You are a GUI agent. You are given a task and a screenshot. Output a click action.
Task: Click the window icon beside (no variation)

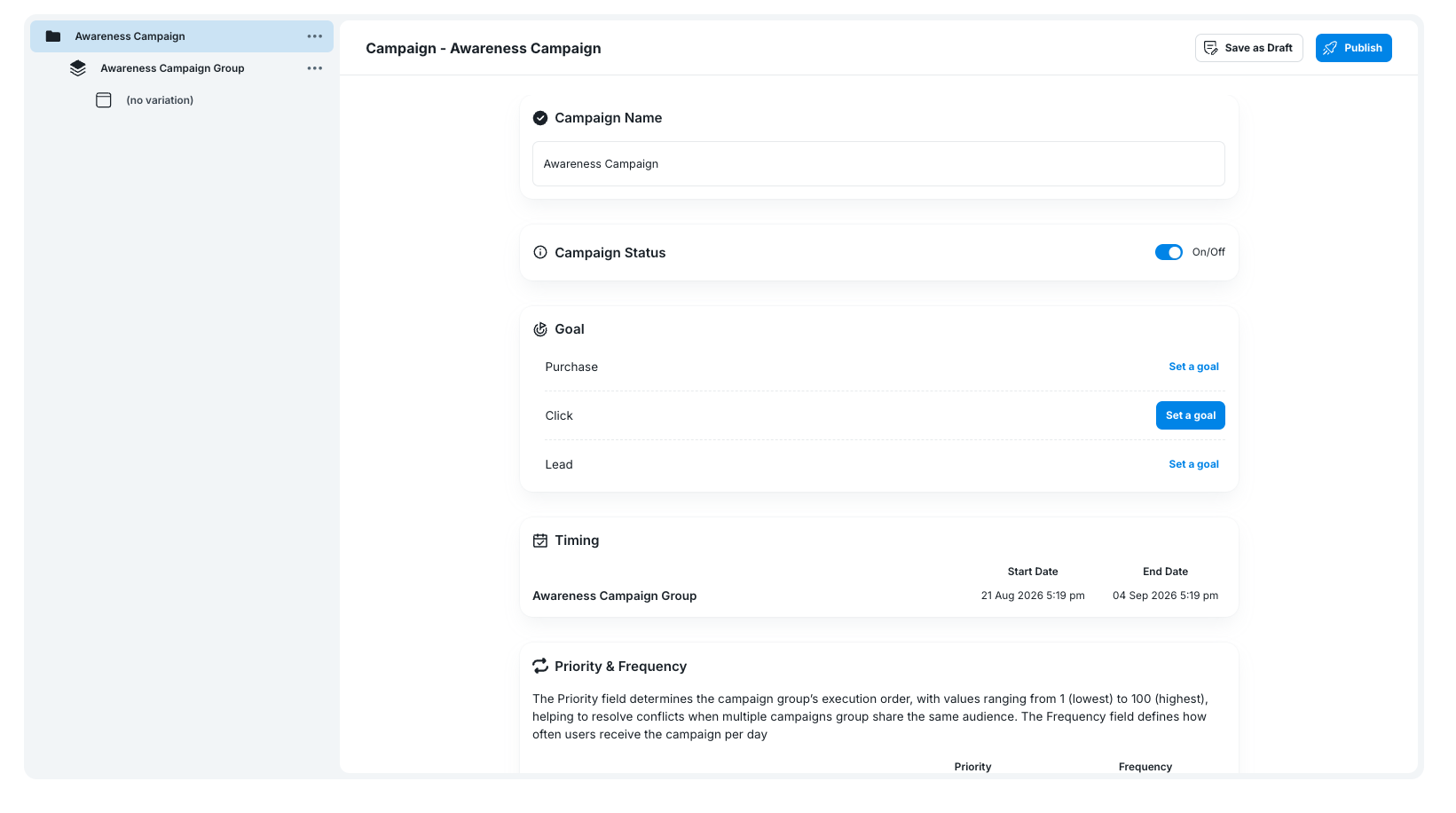104,100
